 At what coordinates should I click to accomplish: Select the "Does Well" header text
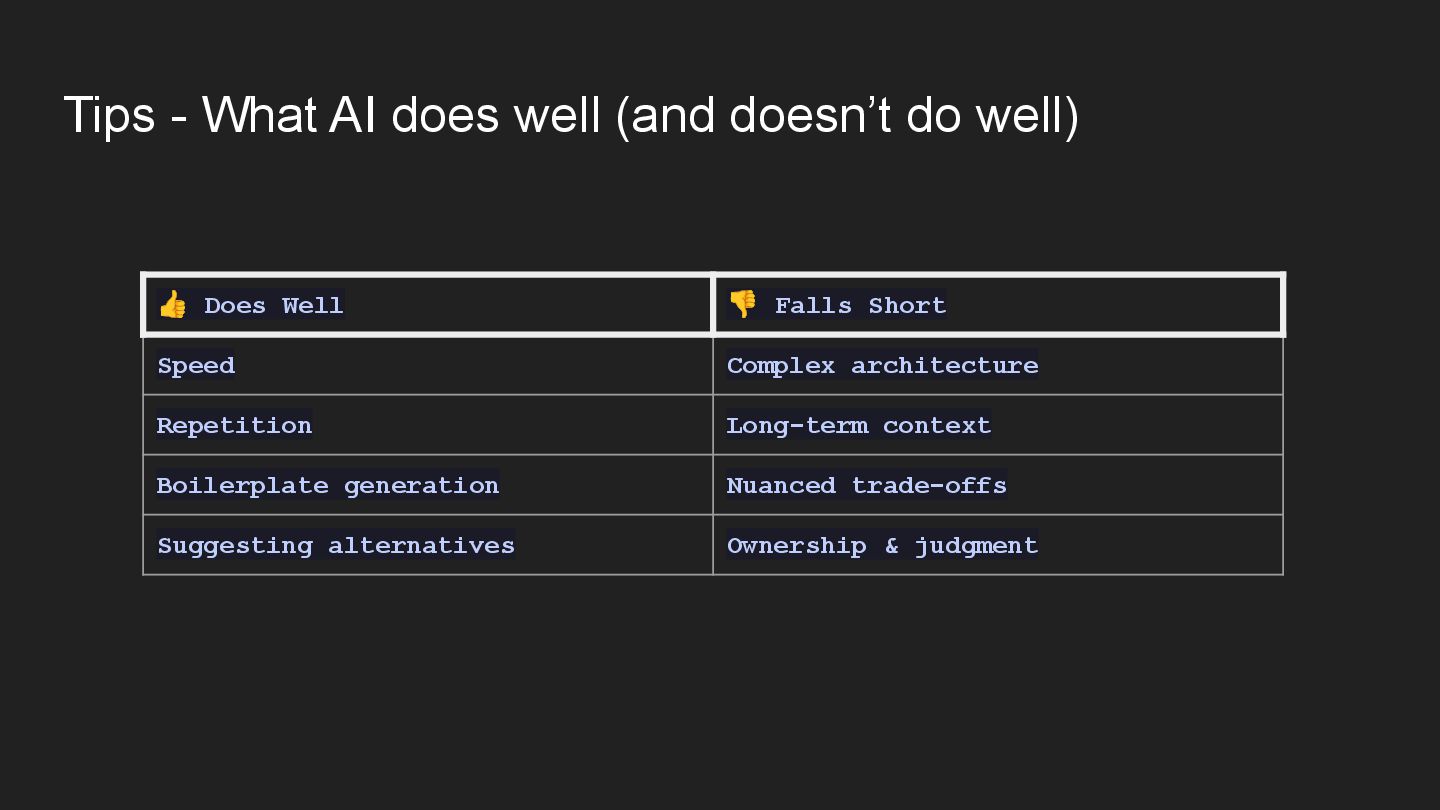(273, 305)
